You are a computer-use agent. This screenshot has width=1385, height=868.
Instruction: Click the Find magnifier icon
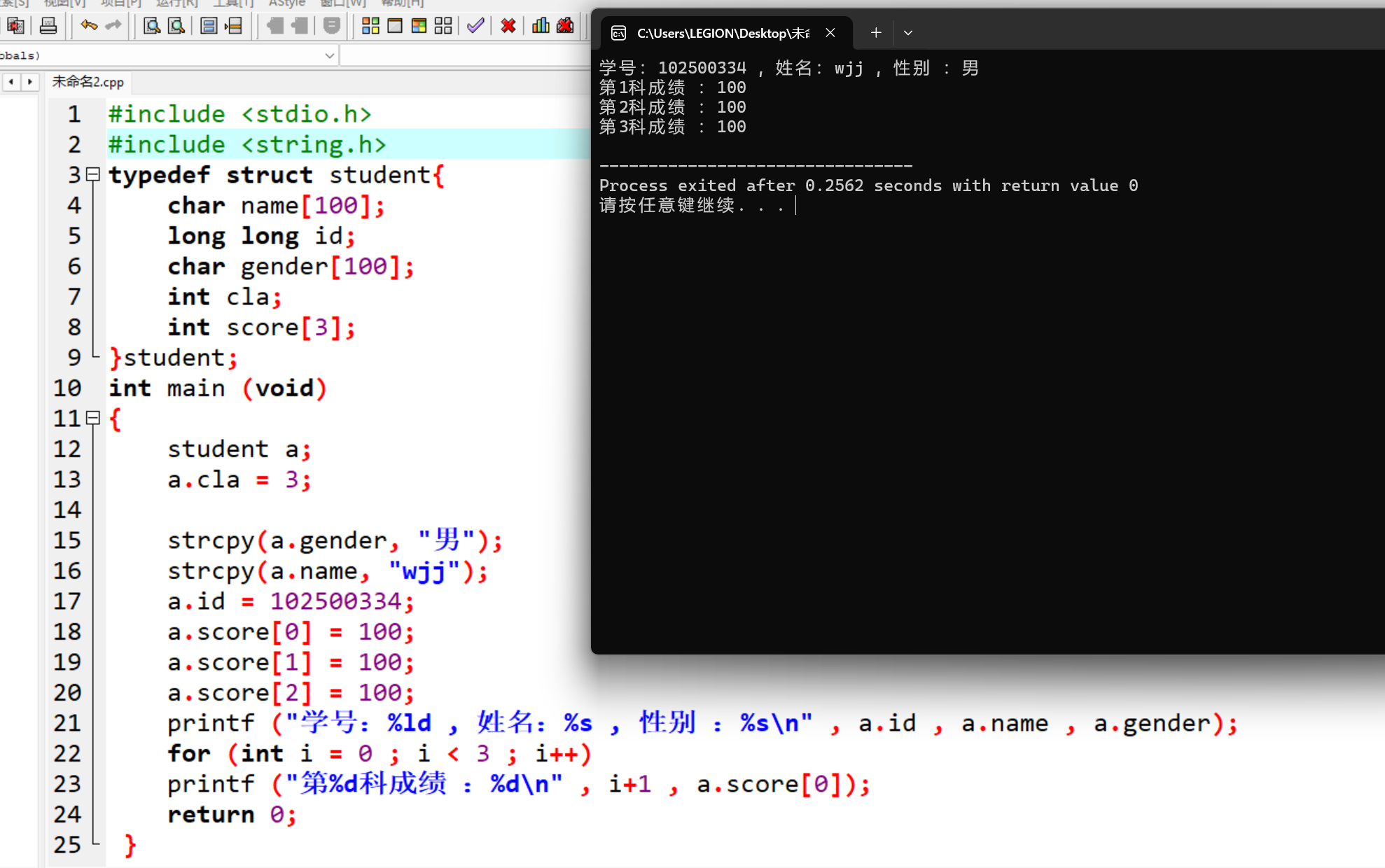click(151, 26)
